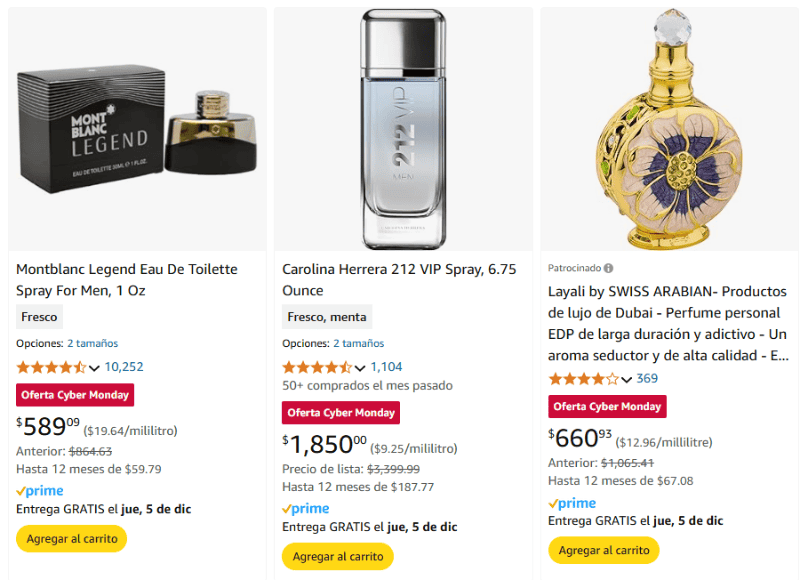Select the Oferta Cyber Monday badge on Layali
Image resolution: width=800 pixels, height=580 pixels.
tap(607, 406)
